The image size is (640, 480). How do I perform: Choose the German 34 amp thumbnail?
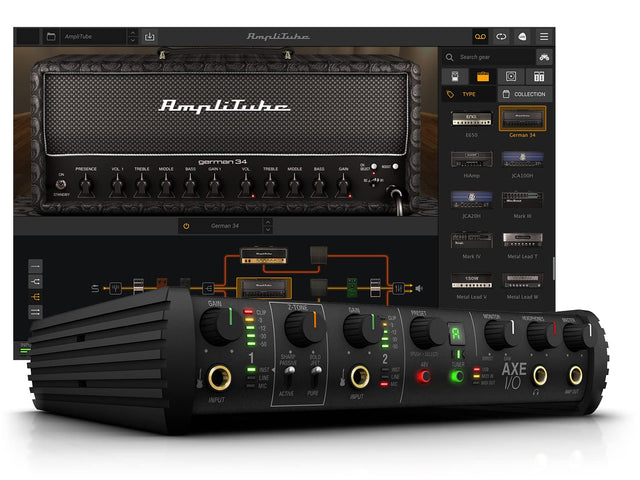click(x=522, y=119)
